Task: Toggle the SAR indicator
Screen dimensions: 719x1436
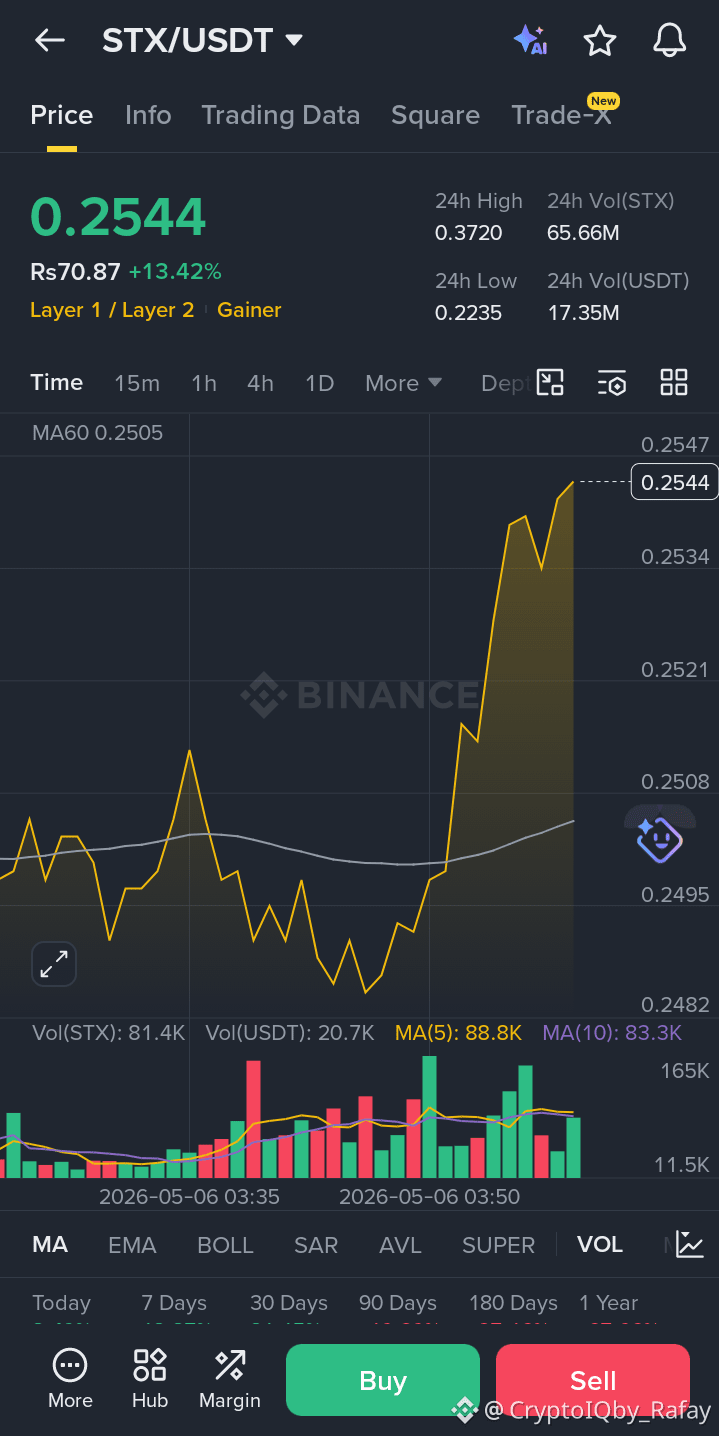Action: 316,1245
